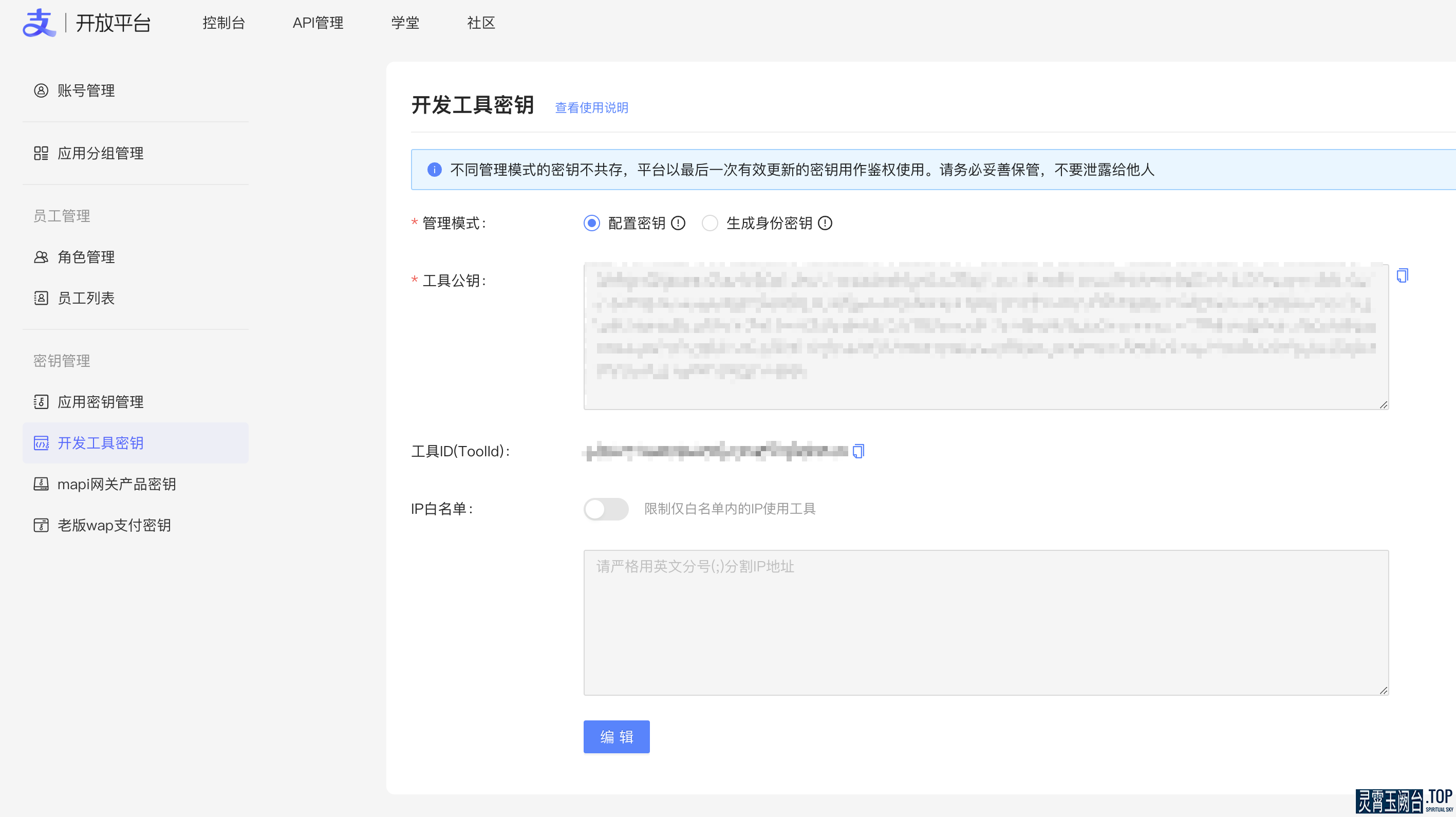Open mapi网关产品密钥 in sidebar
The width and height of the screenshot is (1456, 817).
pyautogui.click(x=117, y=484)
